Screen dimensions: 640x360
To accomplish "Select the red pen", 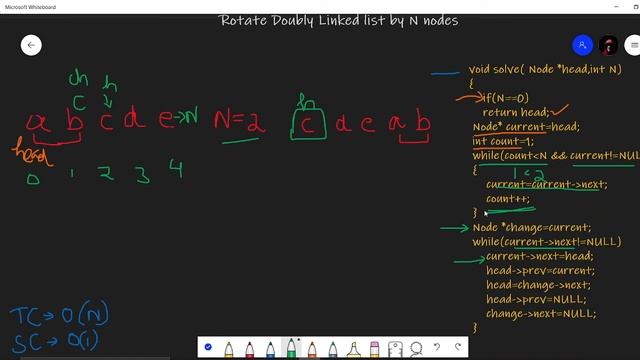I will 250,349.
